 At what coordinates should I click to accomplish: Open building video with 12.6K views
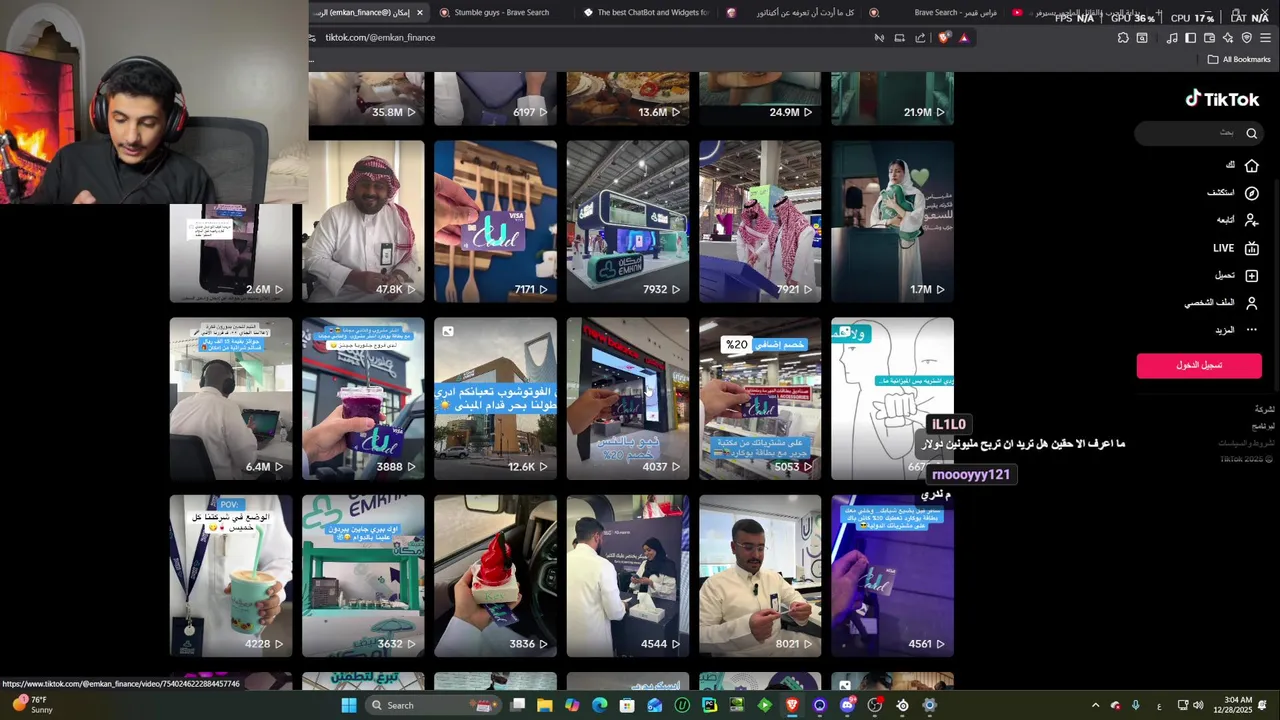(495, 398)
